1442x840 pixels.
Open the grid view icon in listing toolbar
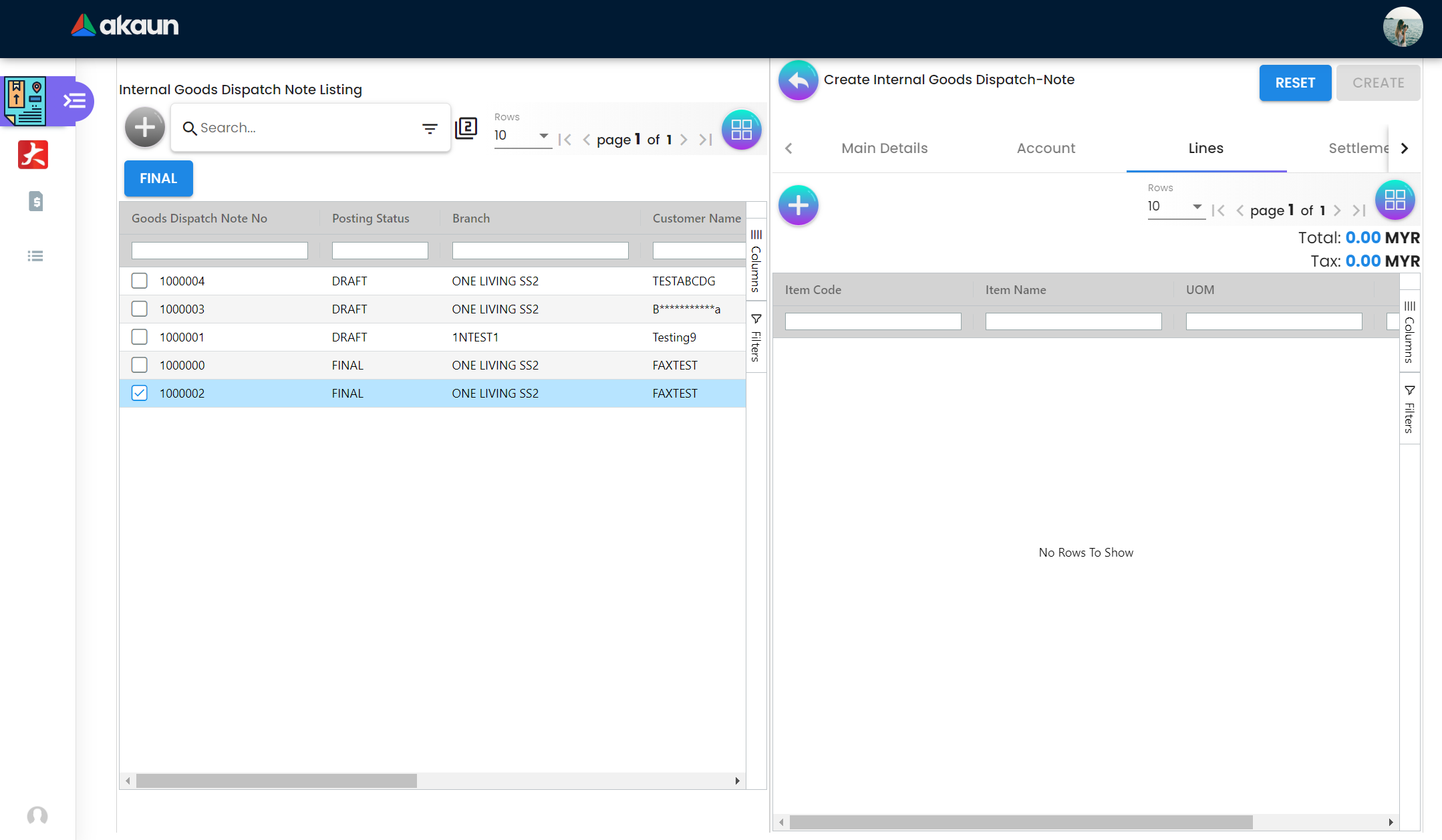[x=741, y=129]
